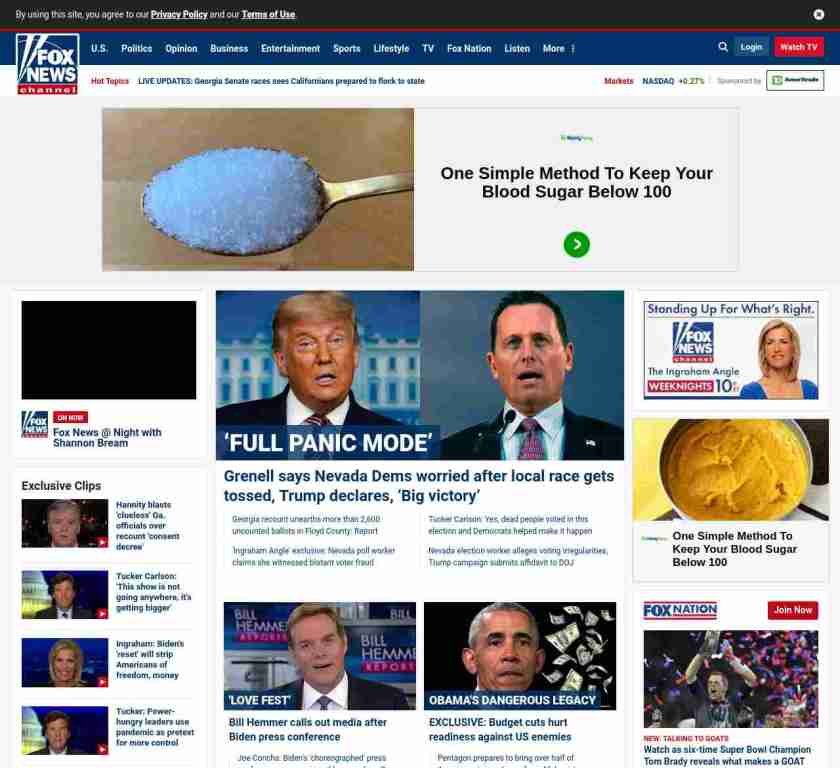
Task: Open the Georgia Senate live updates link
Action: pyautogui.click(x=281, y=81)
